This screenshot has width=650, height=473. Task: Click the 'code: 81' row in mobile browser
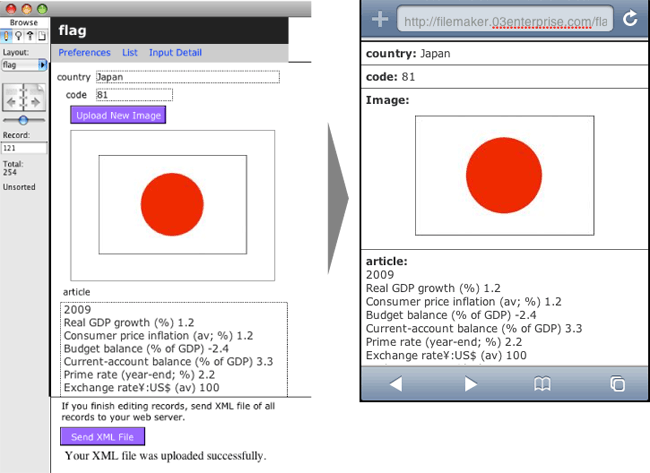[x=504, y=77]
